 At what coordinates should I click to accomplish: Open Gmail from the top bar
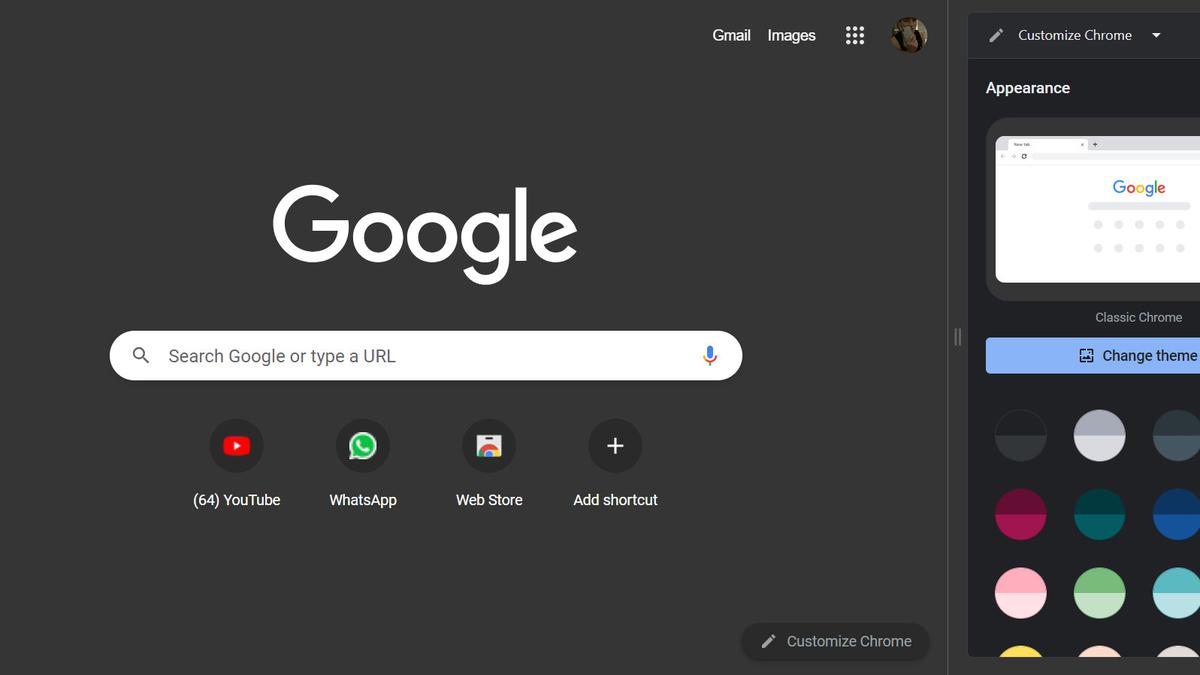tap(731, 34)
